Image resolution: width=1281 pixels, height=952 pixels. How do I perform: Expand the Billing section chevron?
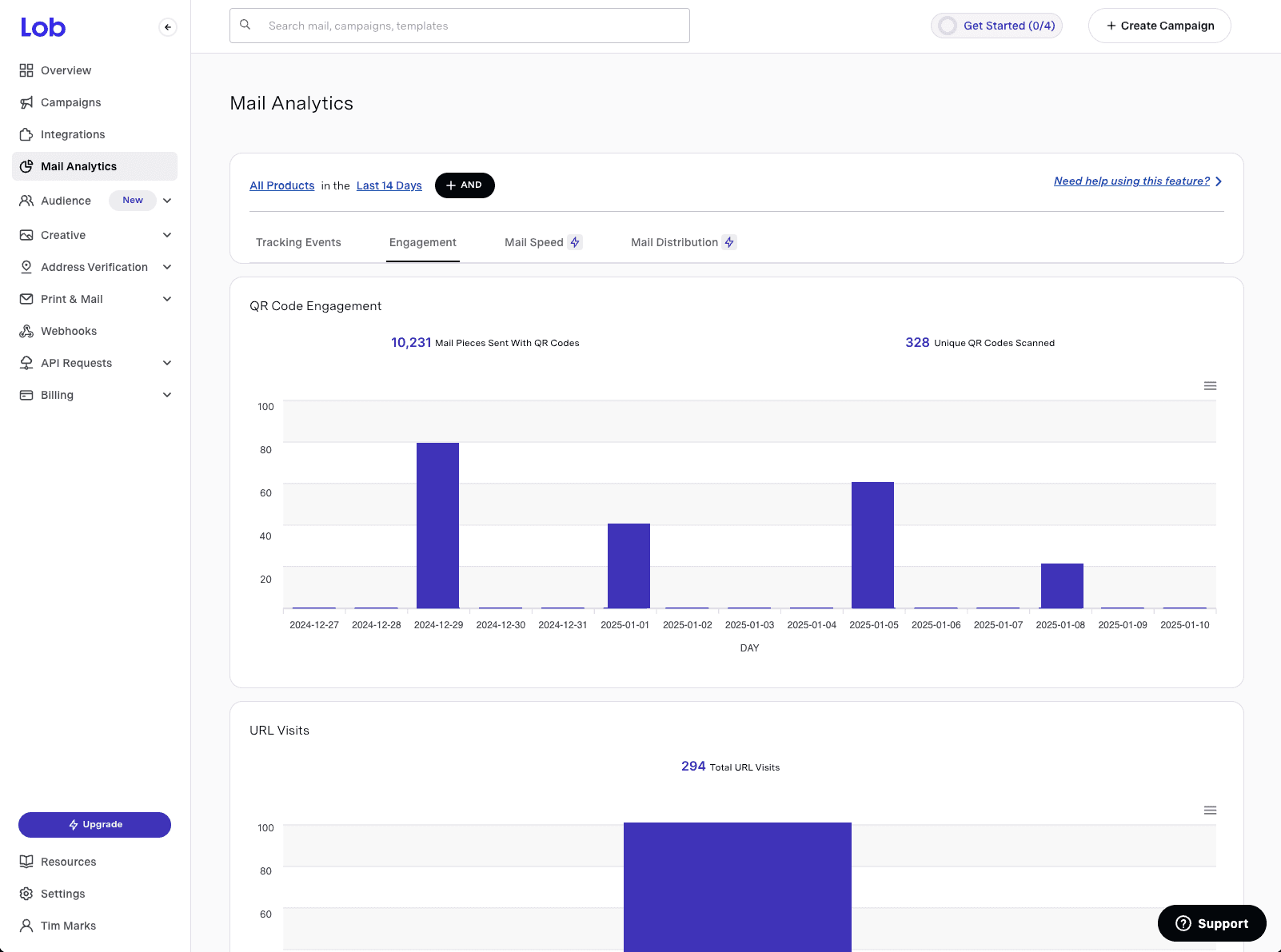point(167,395)
